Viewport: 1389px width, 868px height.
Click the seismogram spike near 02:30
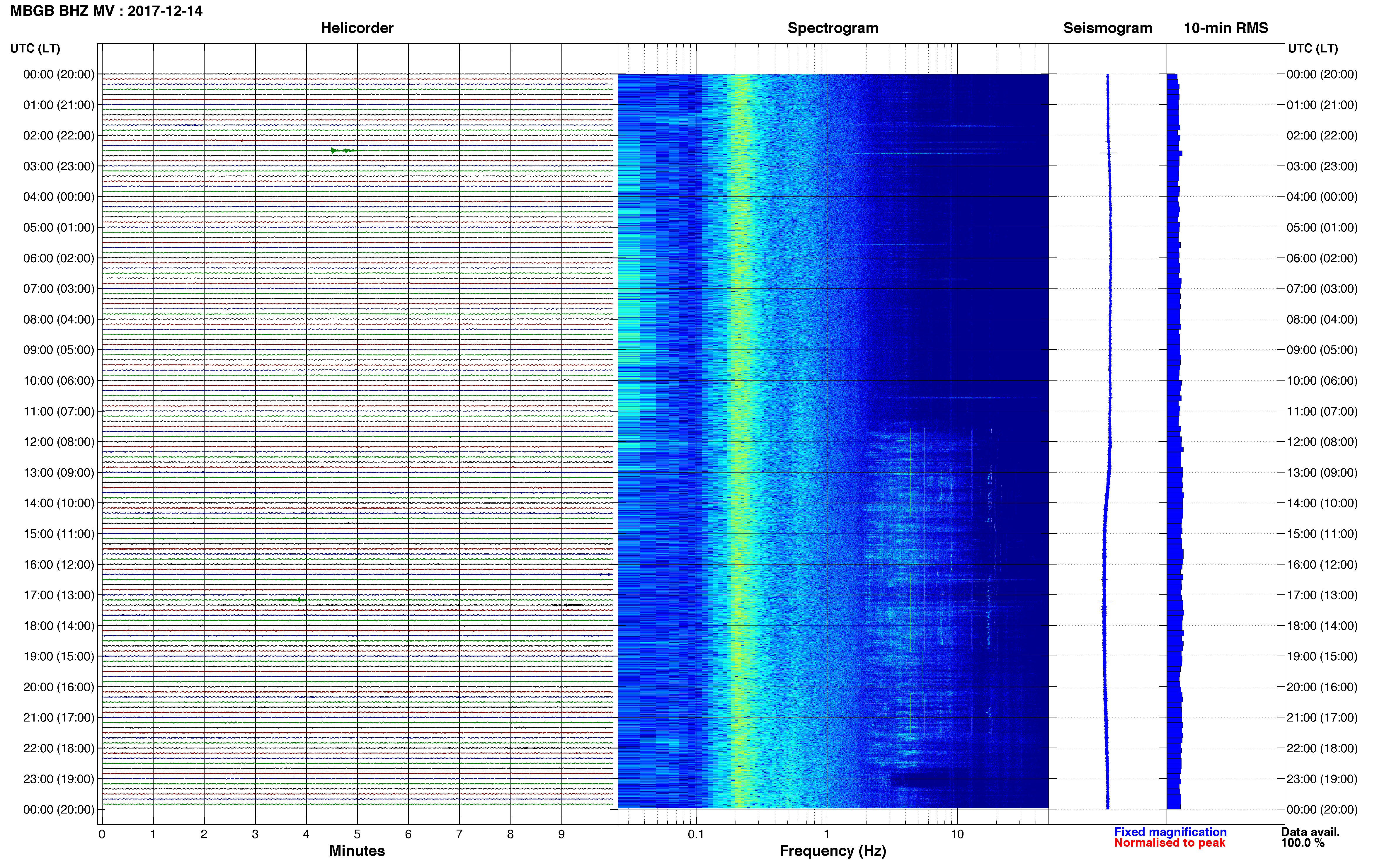pyautogui.click(x=1108, y=153)
